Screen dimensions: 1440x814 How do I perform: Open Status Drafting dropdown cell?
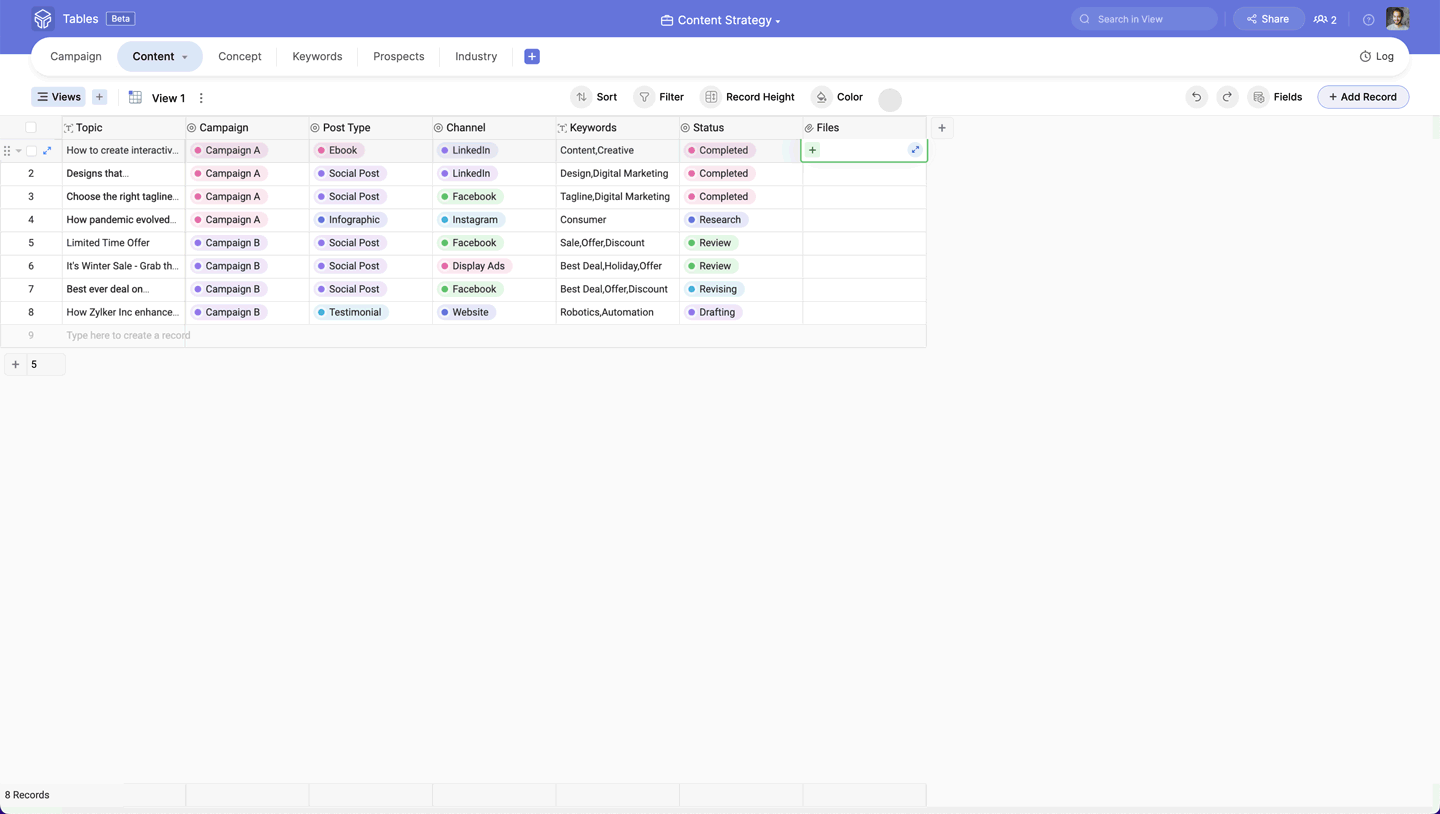coord(741,312)
